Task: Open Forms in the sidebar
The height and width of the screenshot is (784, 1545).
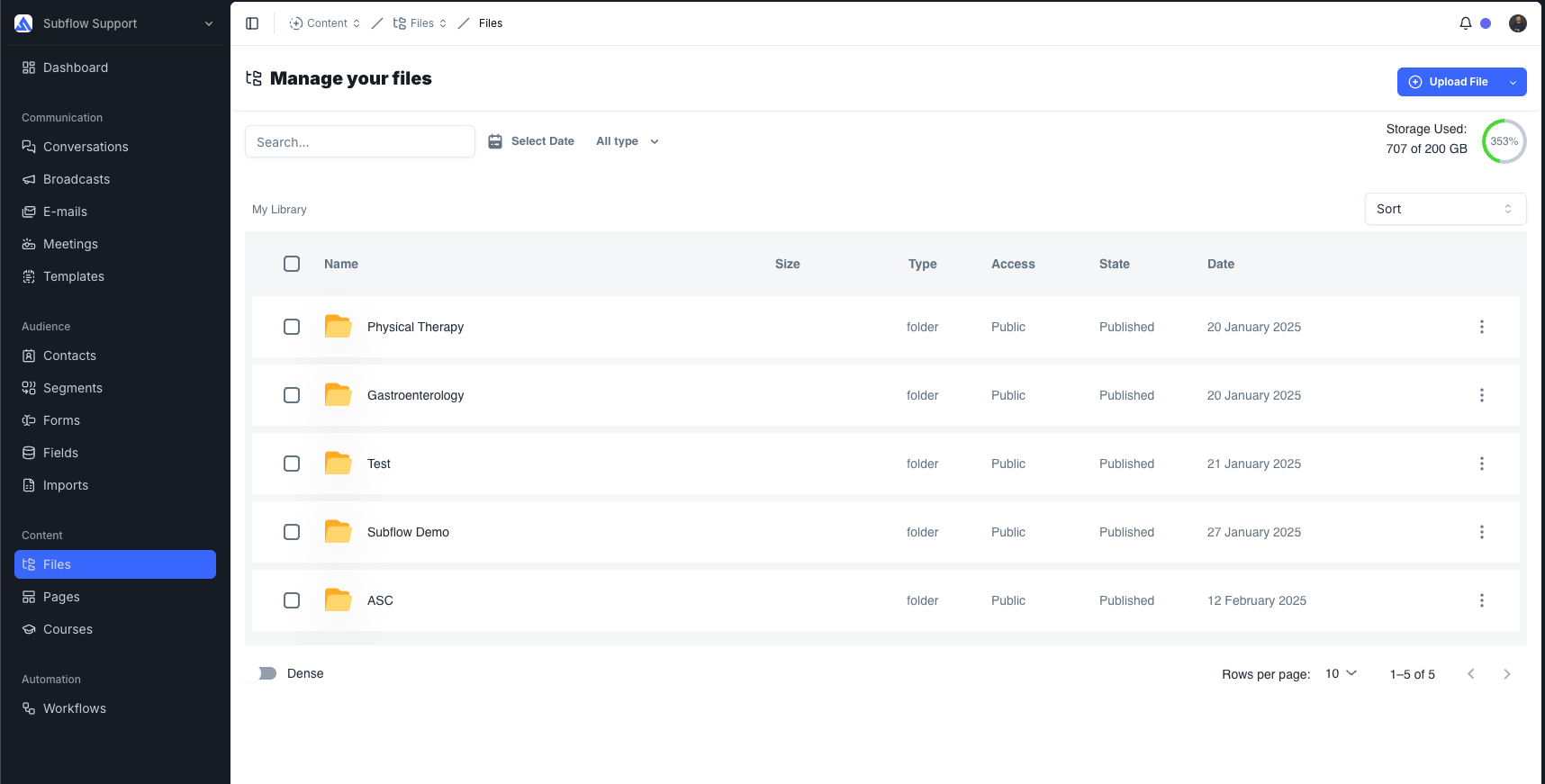Action: click(x=115, y=420)
